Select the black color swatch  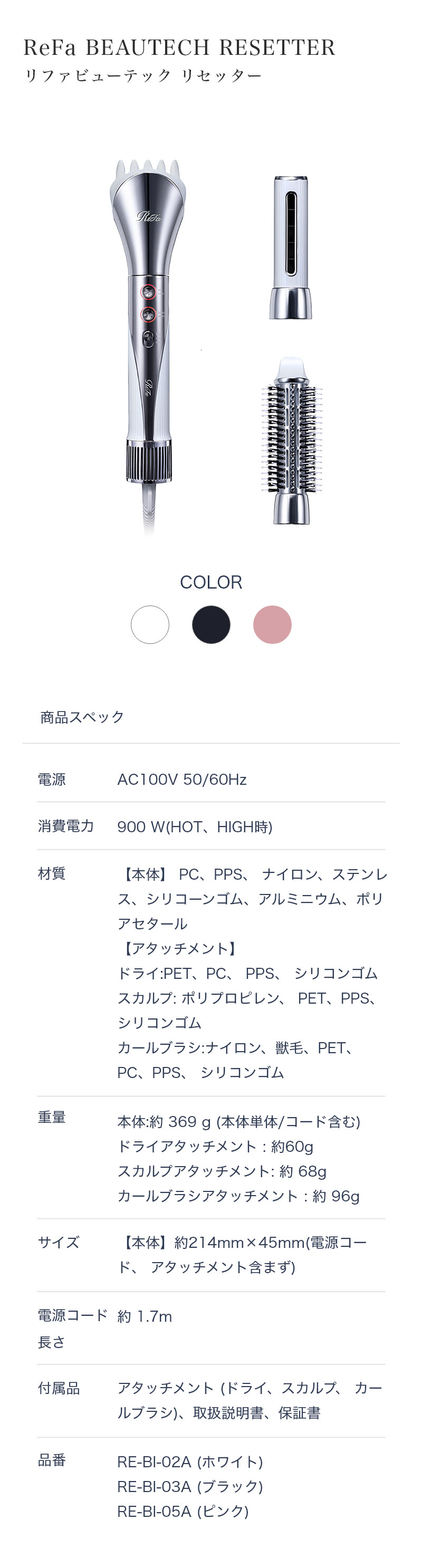(x=210, y=624)
